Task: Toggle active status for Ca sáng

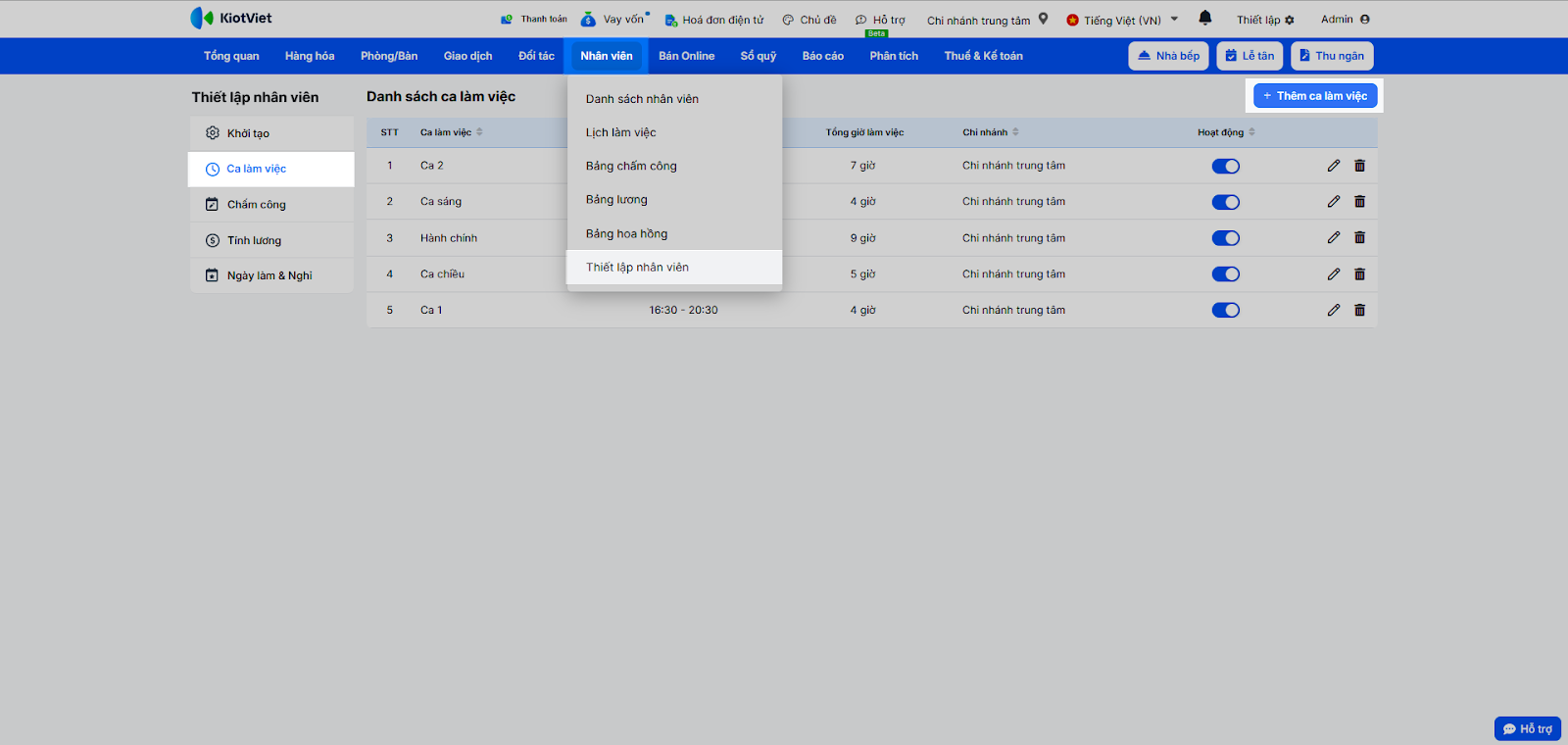Action: [x=1226, y=202]
